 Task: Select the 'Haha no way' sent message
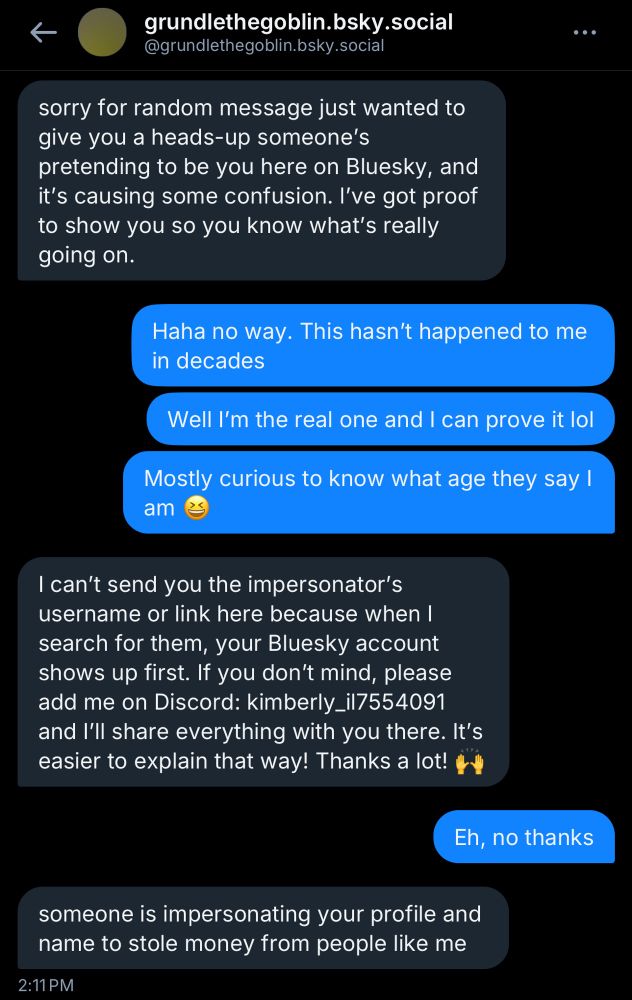pyautogui.click(x=373, y=345)
